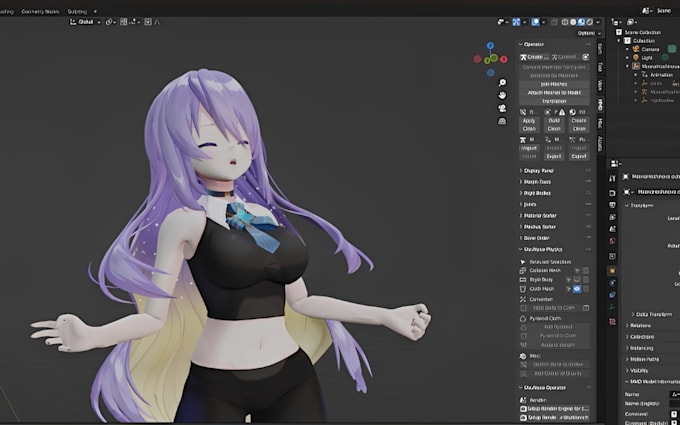Viewport: 680px width, 425px height.
Task: Click the red X axis on the navigation gizmo
Action: pyautogui.click(x=503, y=59)
